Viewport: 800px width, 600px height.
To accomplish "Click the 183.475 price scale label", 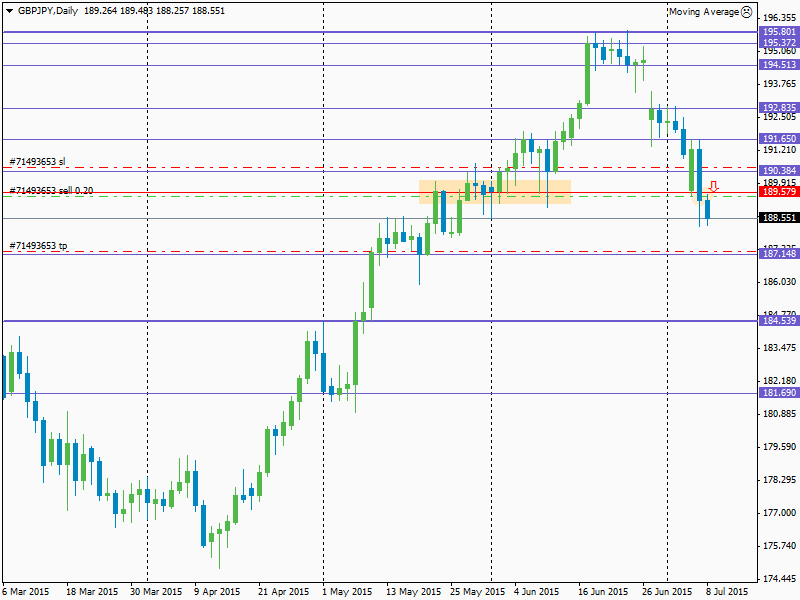I will click(x=779, y=348).
